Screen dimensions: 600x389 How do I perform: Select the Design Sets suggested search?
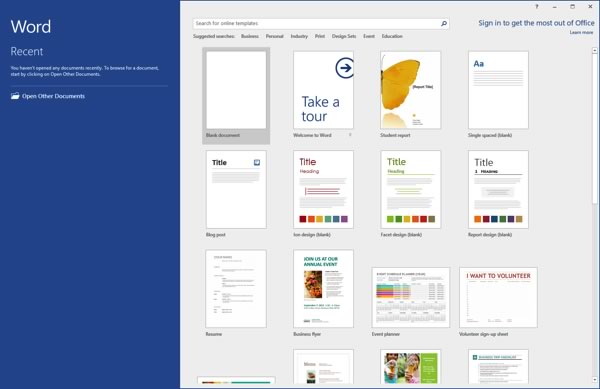[x=344, y=36]
